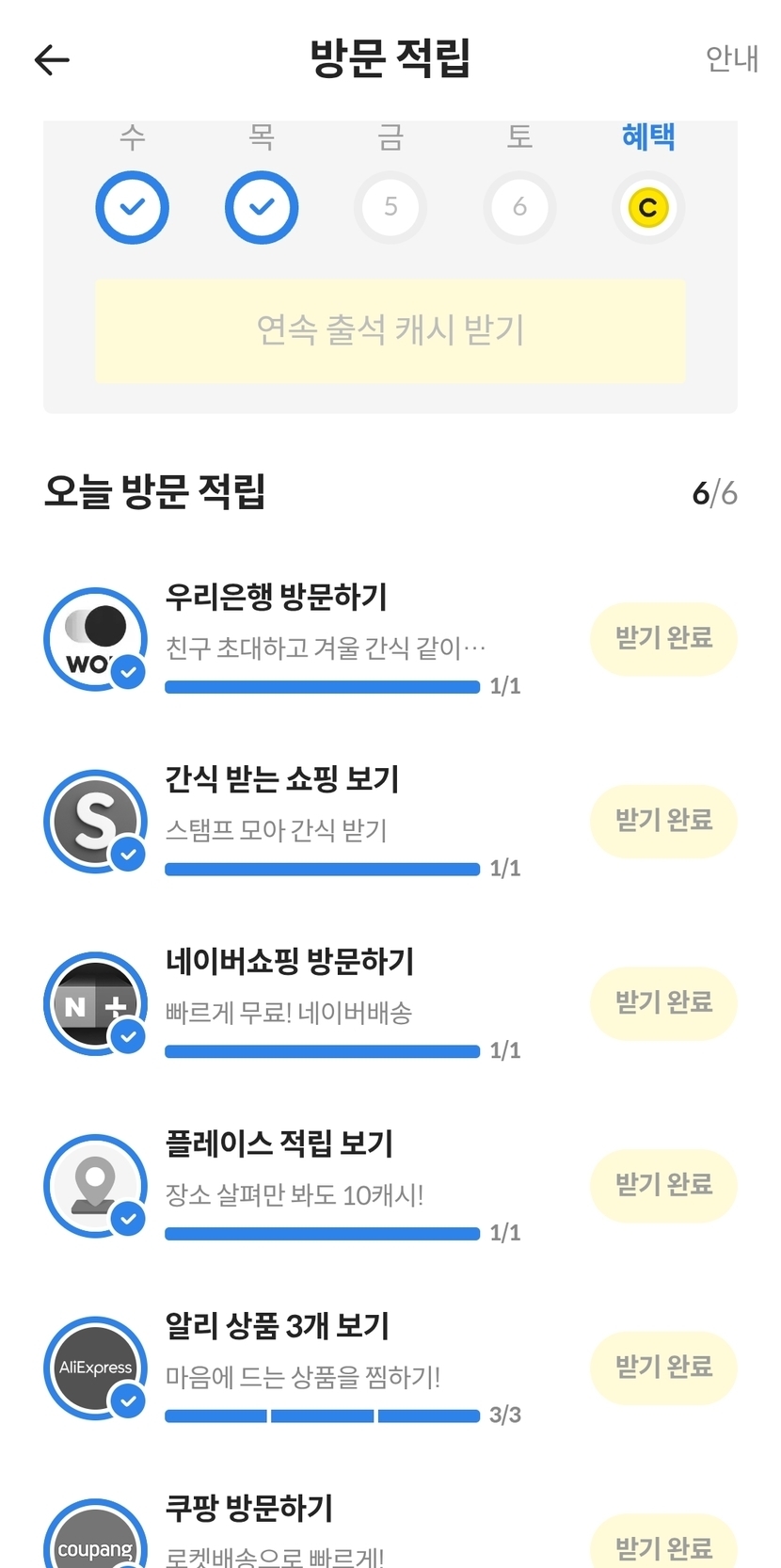
Task: Tap 받기 완료 for 우리은행 방문하기
Action: point(663,639)
